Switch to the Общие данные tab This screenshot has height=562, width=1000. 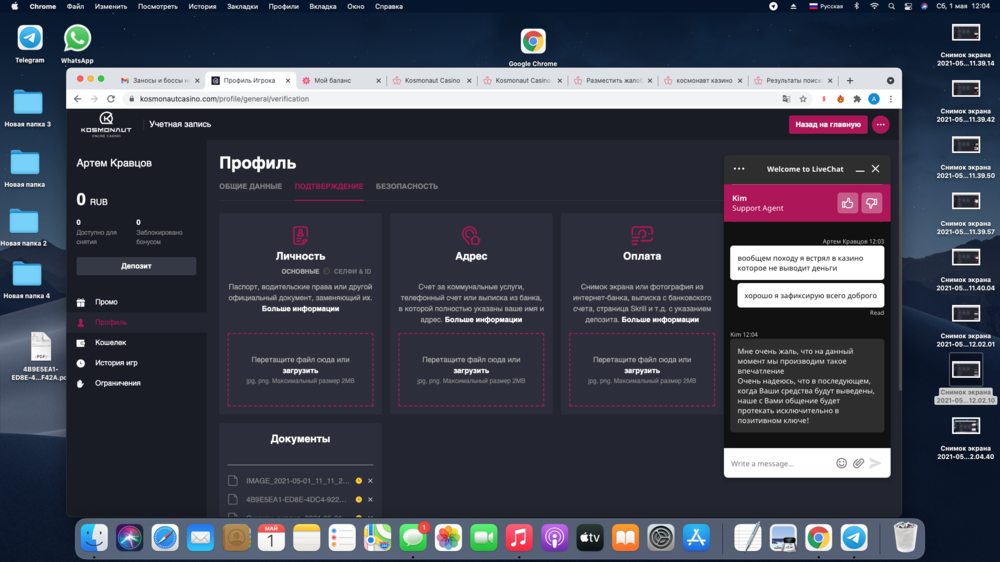(x=250, y=187)
